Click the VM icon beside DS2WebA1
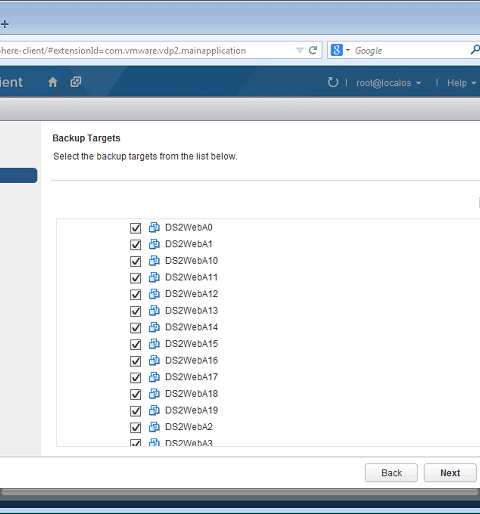Viewport: 480px width, 514px height. point(154,244)
